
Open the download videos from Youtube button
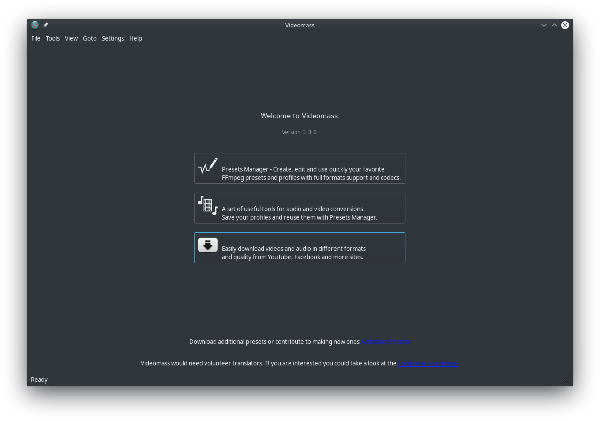(300, 248)
